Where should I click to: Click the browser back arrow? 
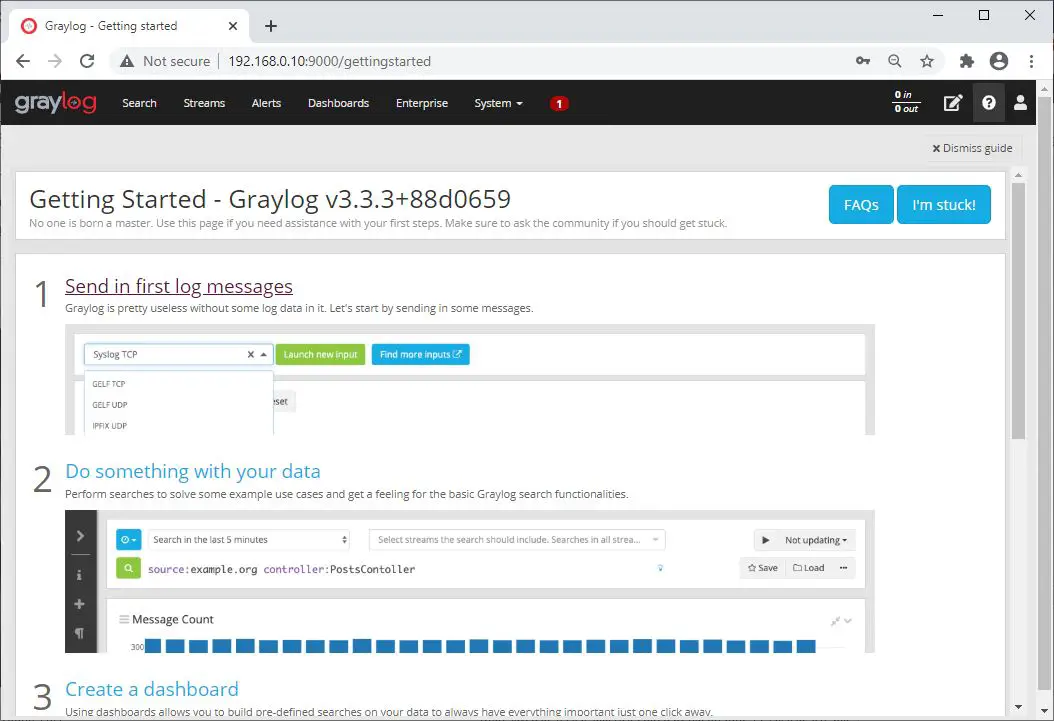(23, 61)
